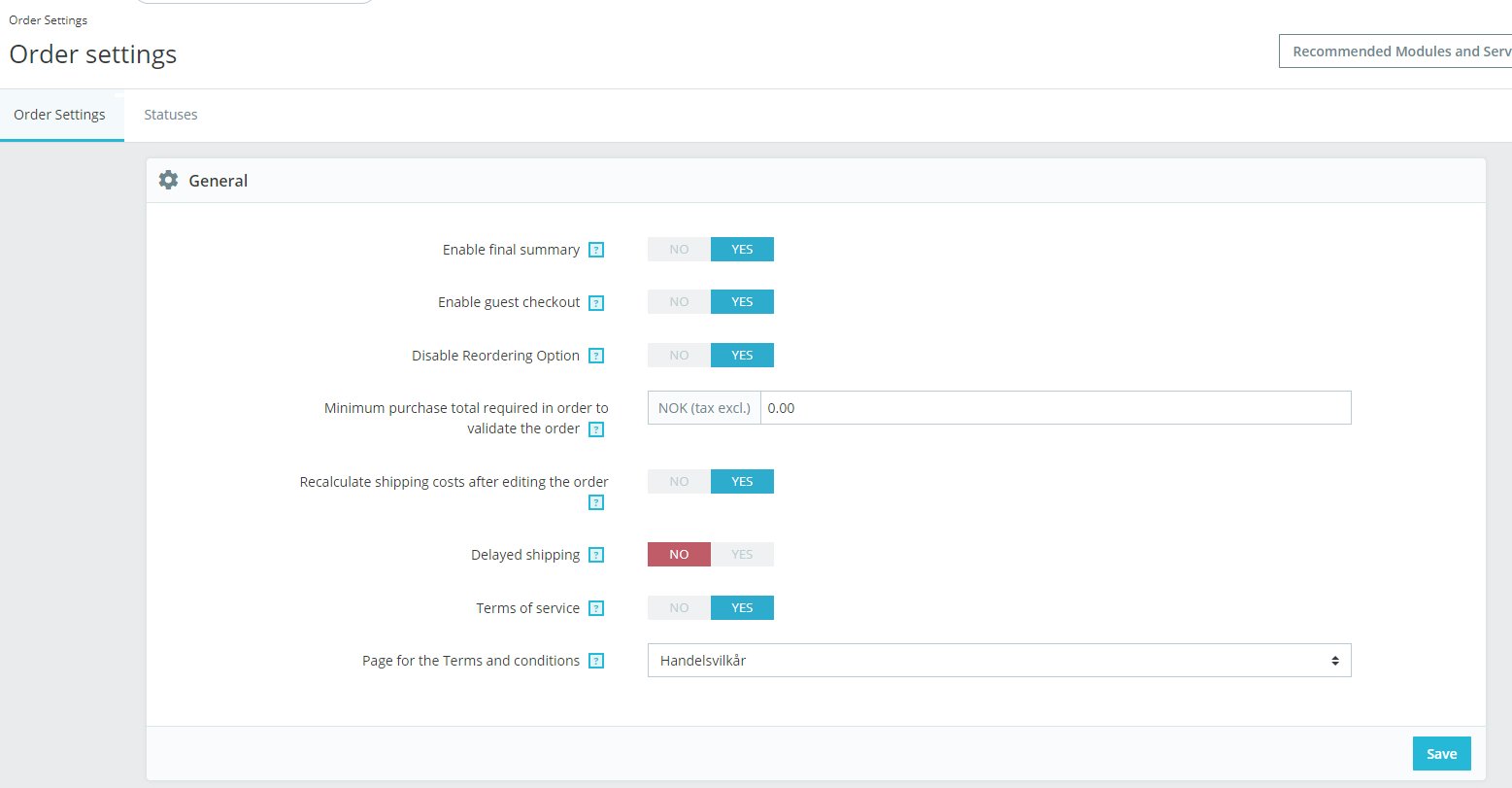Click the Minimum purchase total required label
The image size is (1512, 788).
466,418
